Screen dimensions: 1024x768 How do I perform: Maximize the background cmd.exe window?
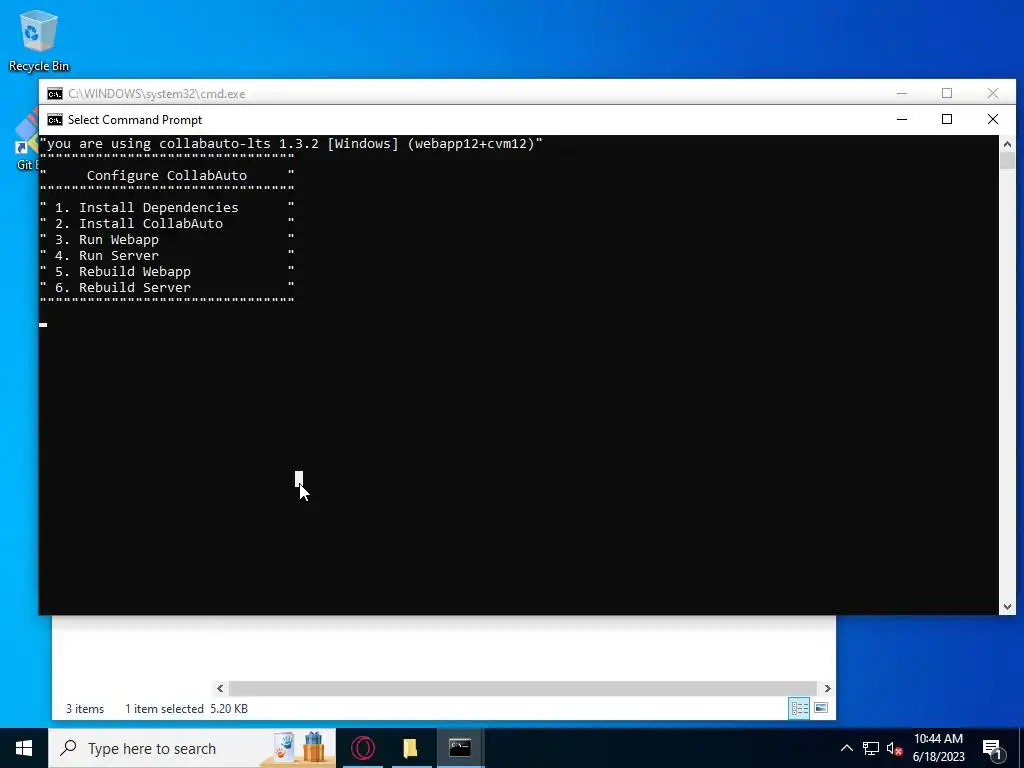coord(947,93)
